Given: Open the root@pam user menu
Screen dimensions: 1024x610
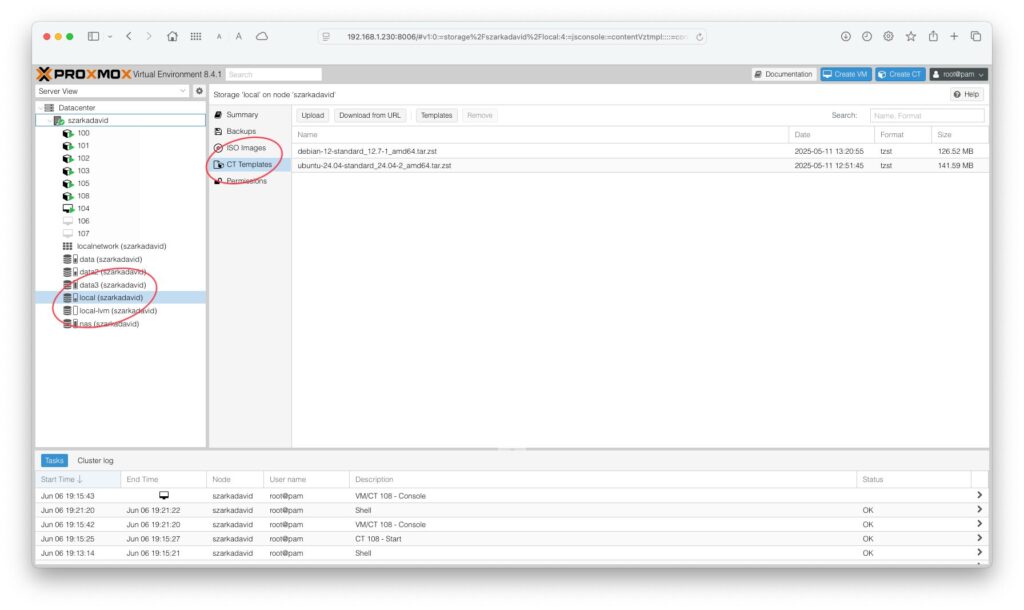Looking at the screenshot, I should [958, 74].
